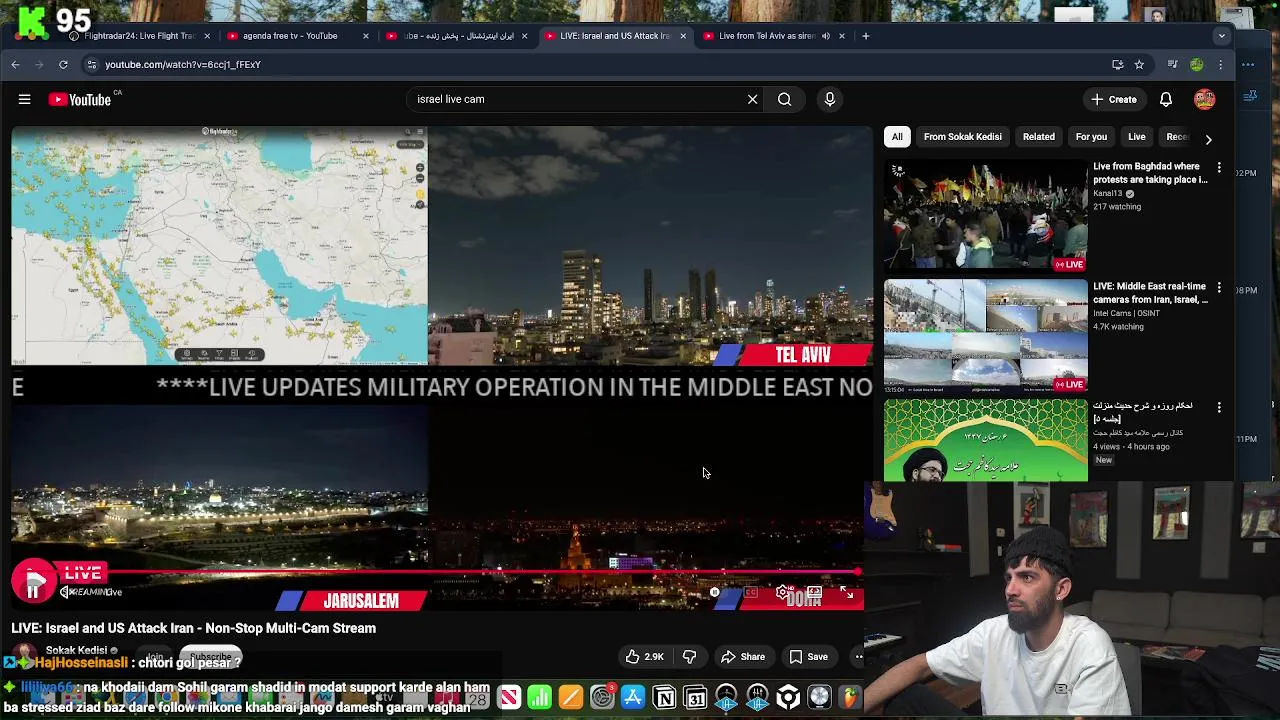This screenshot has width=1280, height=720.
Task: Open the Baghdad protests live thumbnail
Action: click(x=986, y=216)
